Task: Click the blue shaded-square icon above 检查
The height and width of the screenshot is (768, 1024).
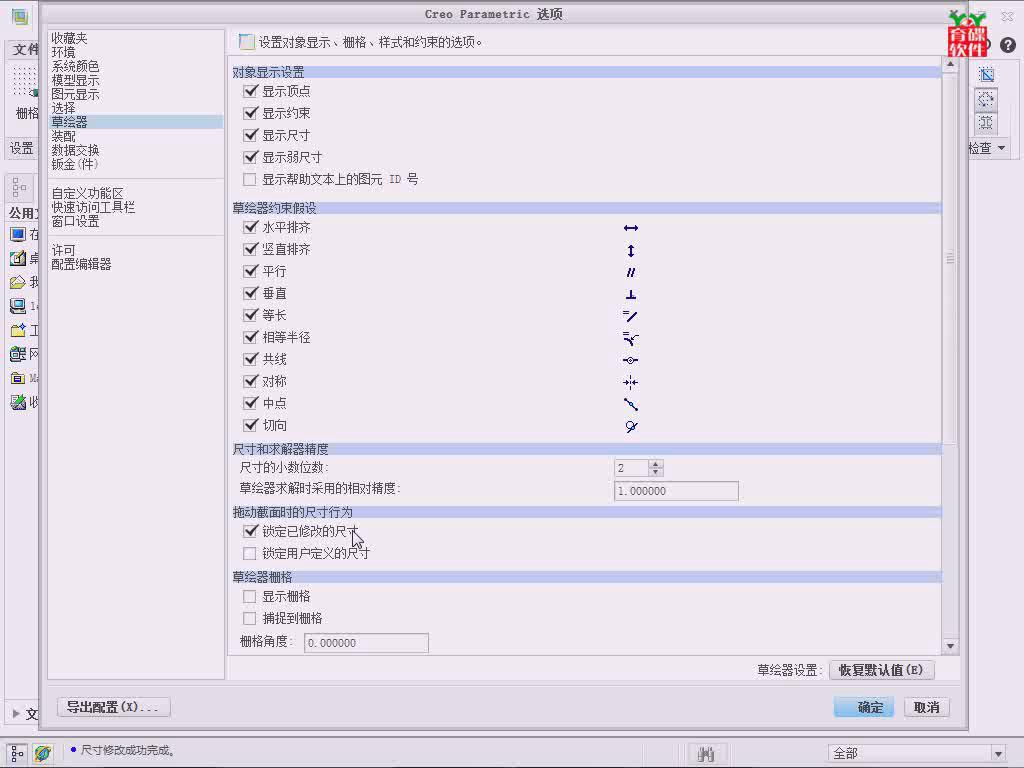Action: (x=986, y=74)
